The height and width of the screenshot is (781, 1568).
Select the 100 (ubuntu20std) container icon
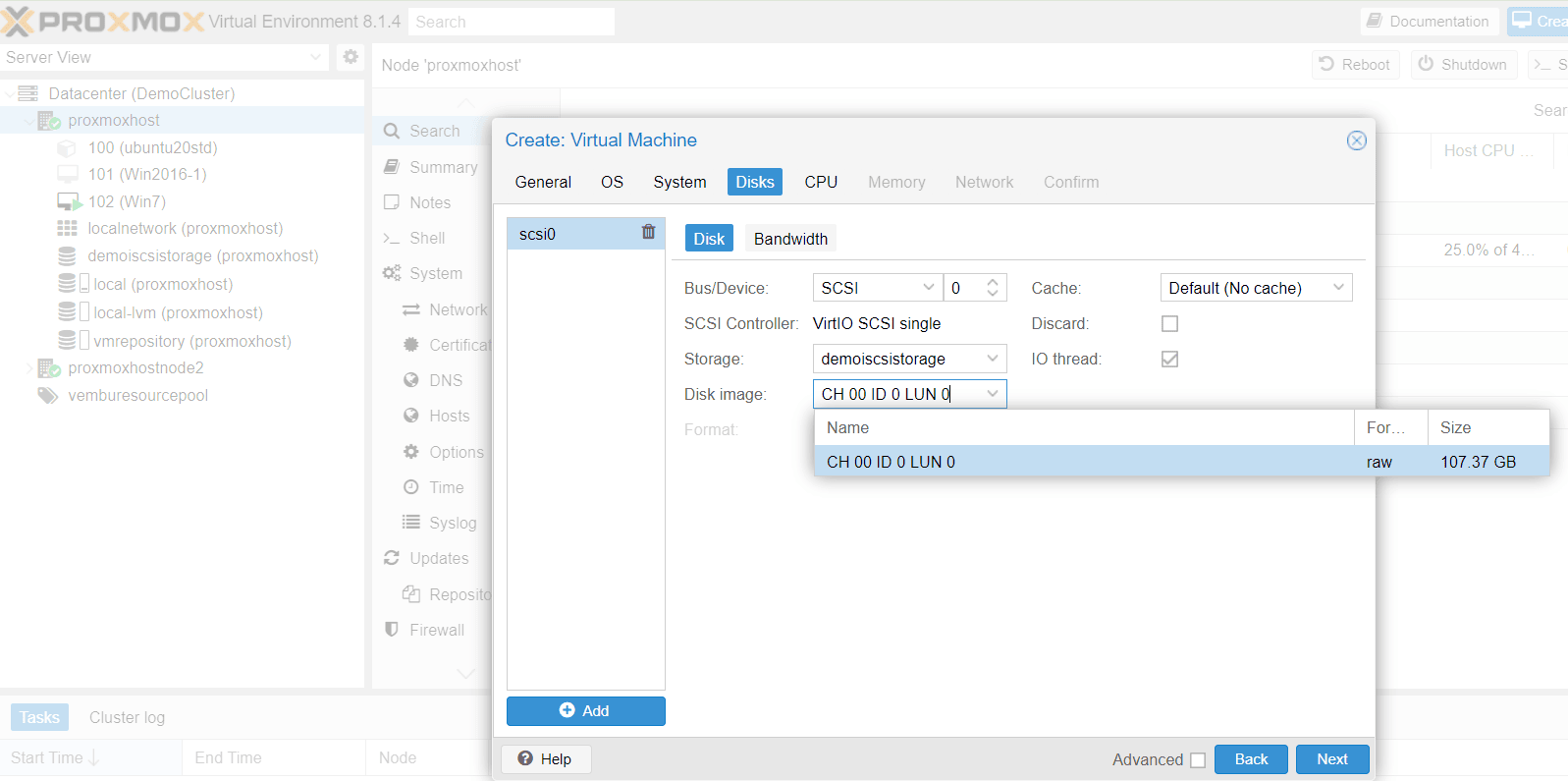click(x=67, y=148)
